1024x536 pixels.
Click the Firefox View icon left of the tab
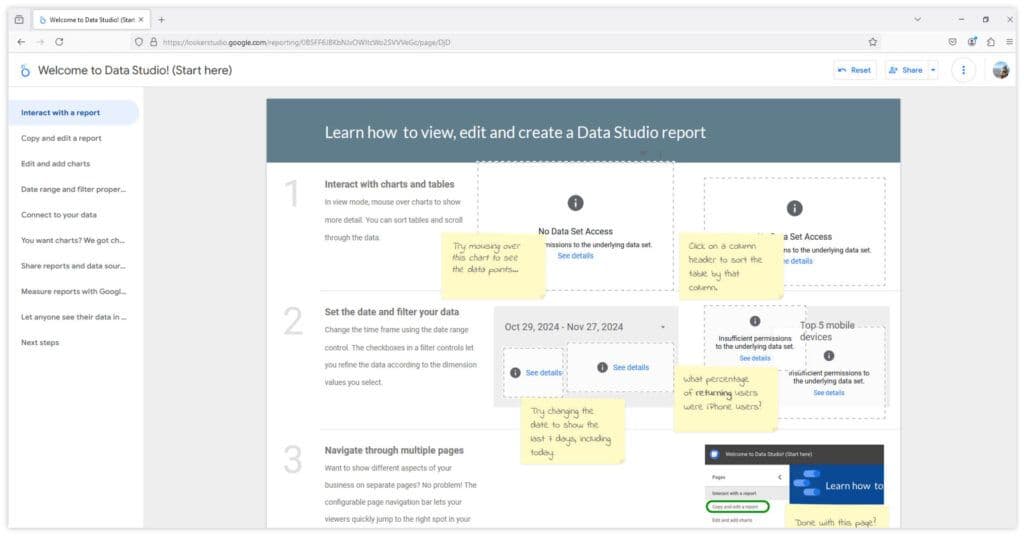point(19,20)
